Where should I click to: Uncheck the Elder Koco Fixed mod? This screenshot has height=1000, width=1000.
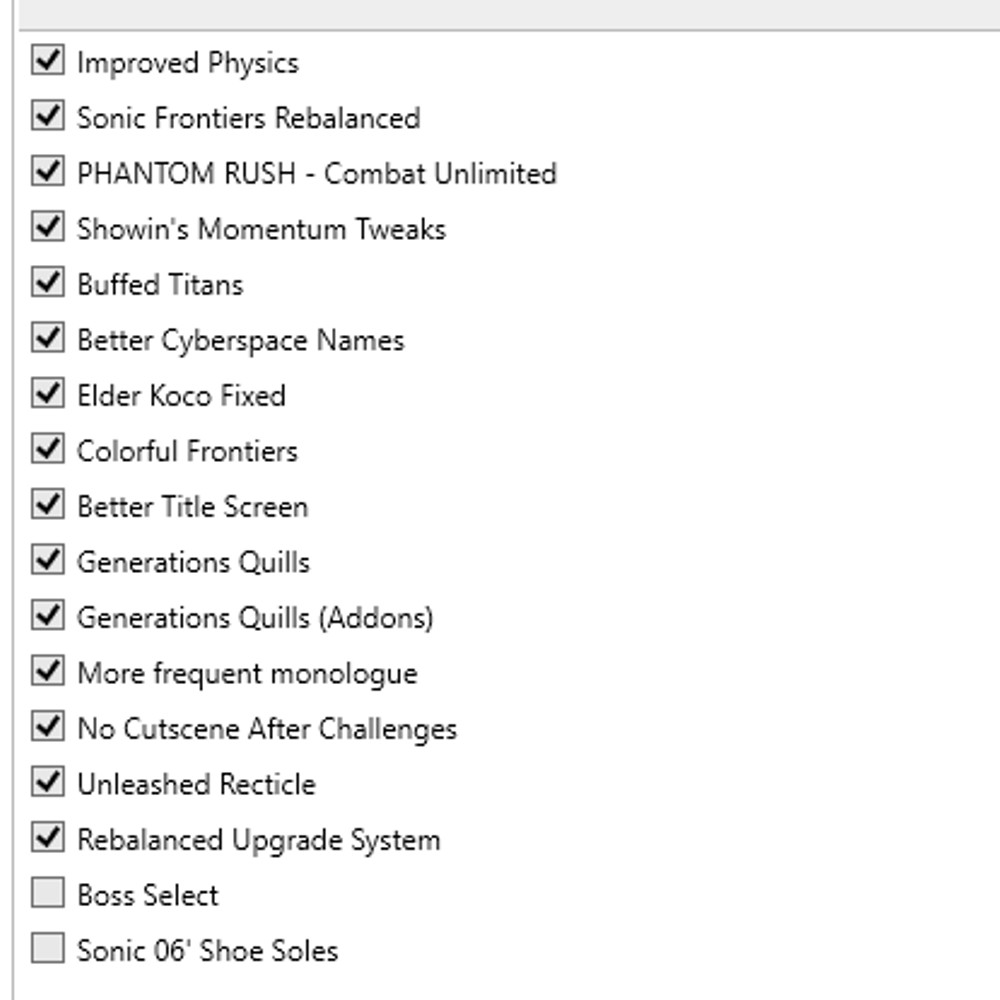(x=46, y=395)
